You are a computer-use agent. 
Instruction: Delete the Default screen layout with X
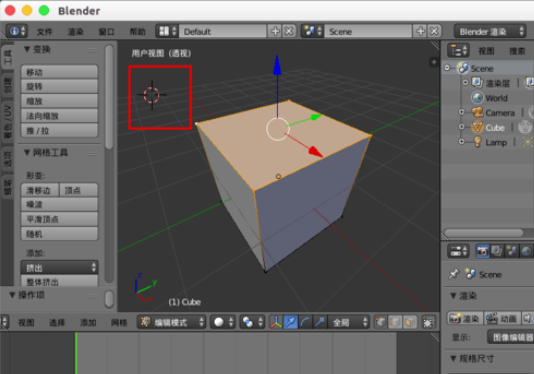pos(289,31)
